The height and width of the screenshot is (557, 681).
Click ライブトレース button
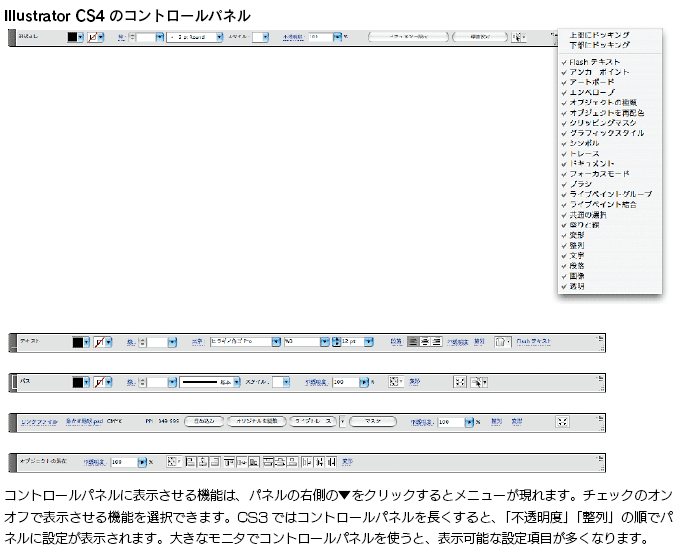tap(313, 421)
